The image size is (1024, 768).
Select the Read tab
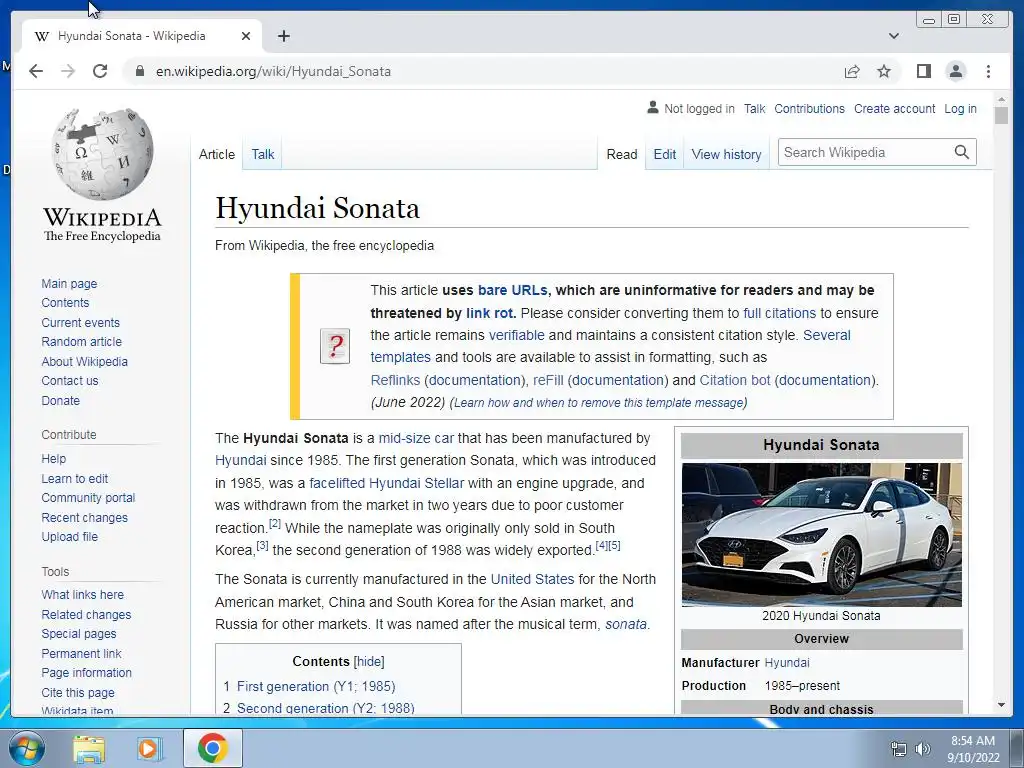pyautogui.click(x=622, y=154)
